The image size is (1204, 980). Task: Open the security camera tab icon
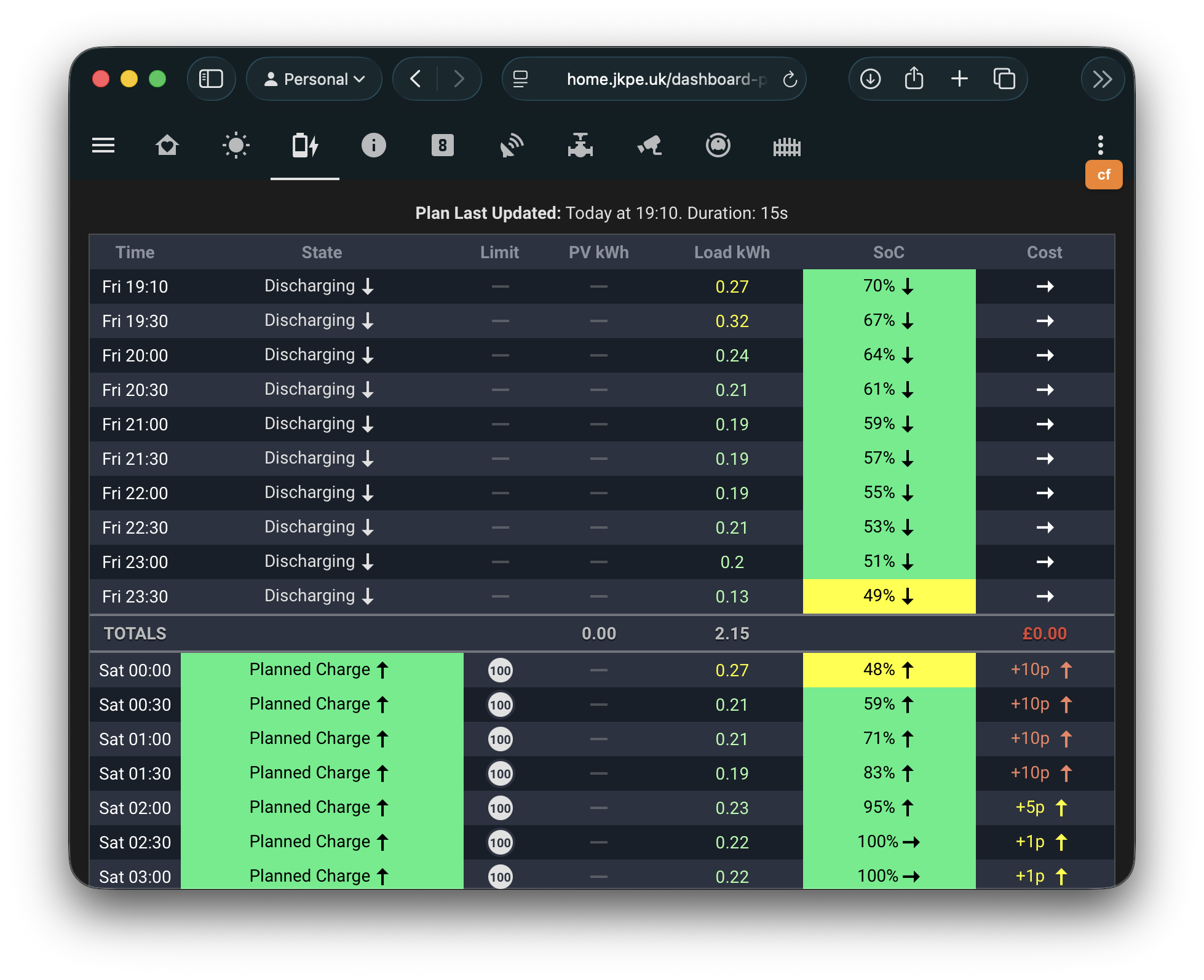649,146
